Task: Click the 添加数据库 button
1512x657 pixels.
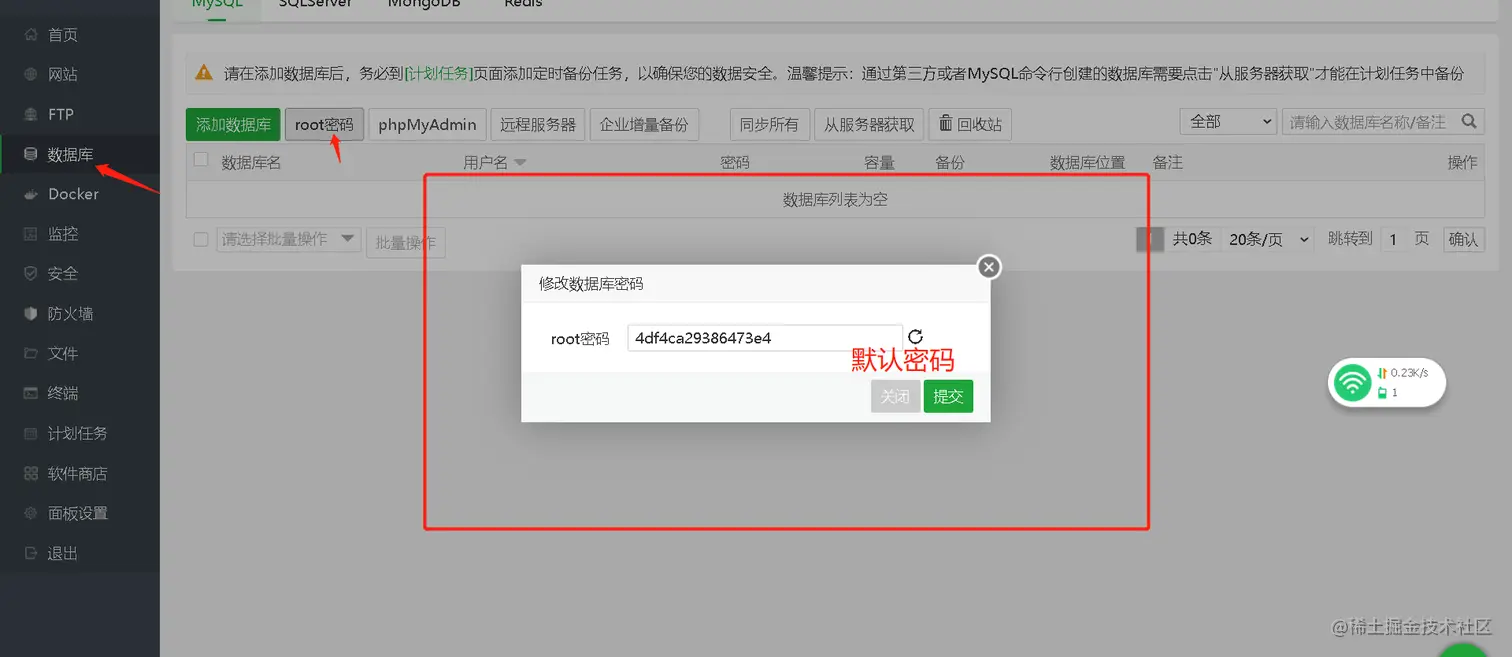Action: coord(232,123)
